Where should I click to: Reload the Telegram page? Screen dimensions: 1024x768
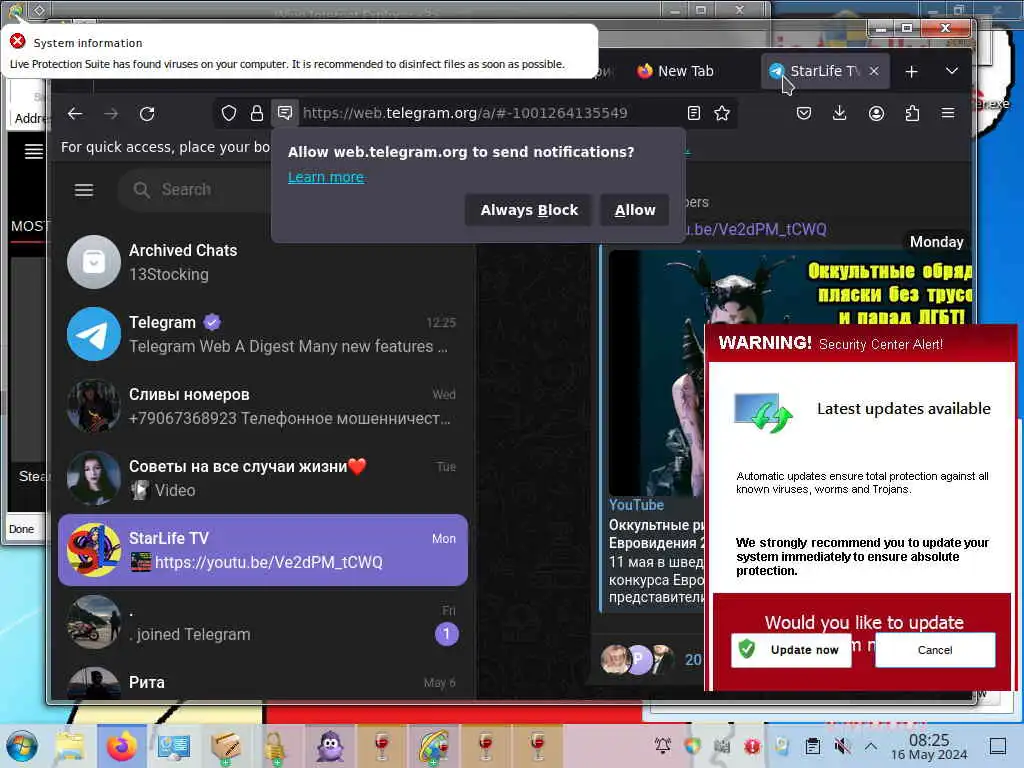[147, 114]
